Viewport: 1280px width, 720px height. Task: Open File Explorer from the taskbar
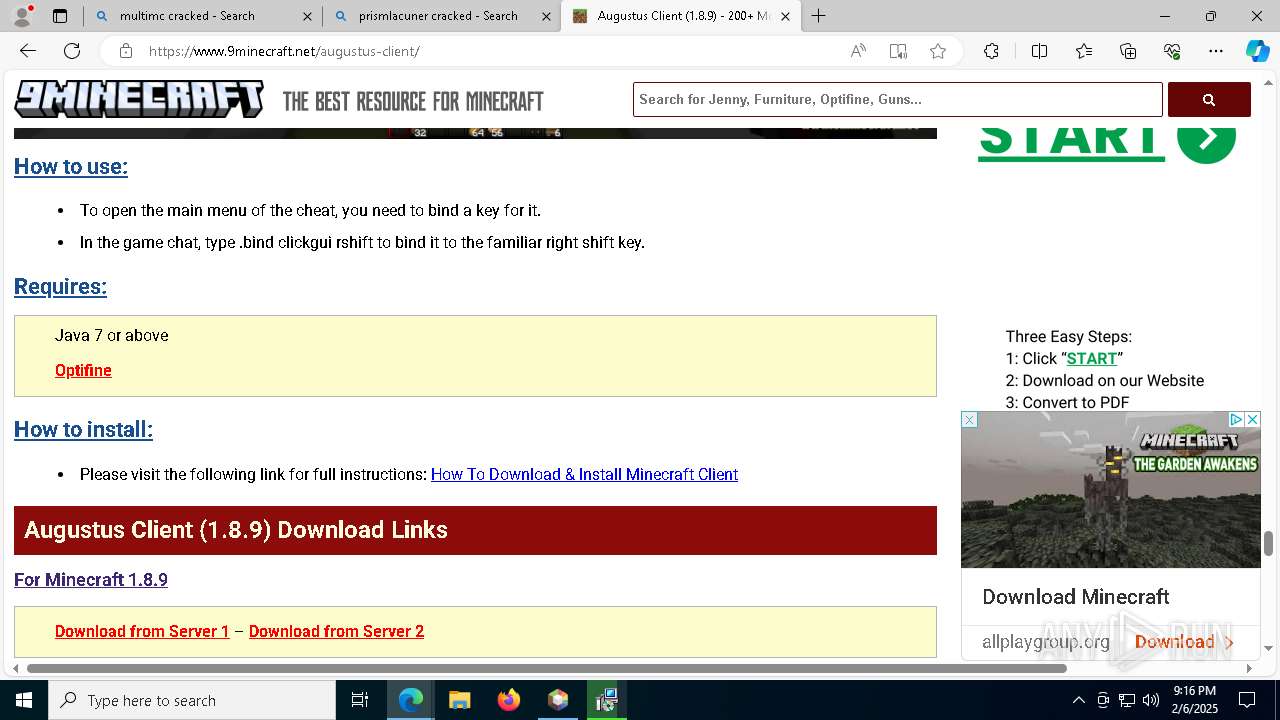[x=459, y=700]
